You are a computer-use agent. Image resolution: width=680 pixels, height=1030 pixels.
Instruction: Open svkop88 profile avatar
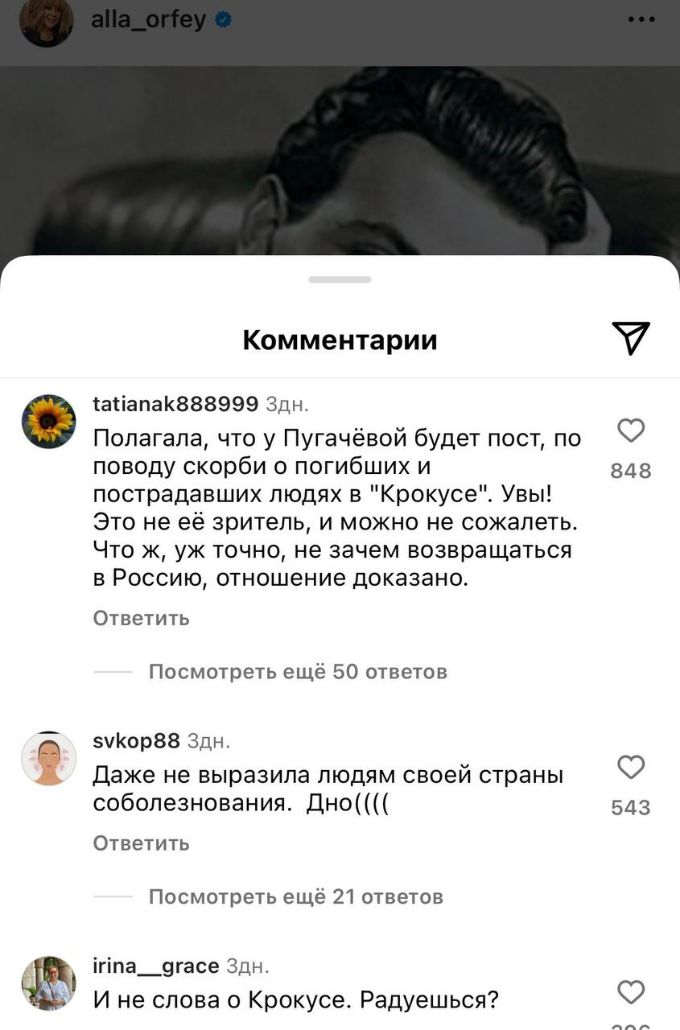(x=49, y=759)
